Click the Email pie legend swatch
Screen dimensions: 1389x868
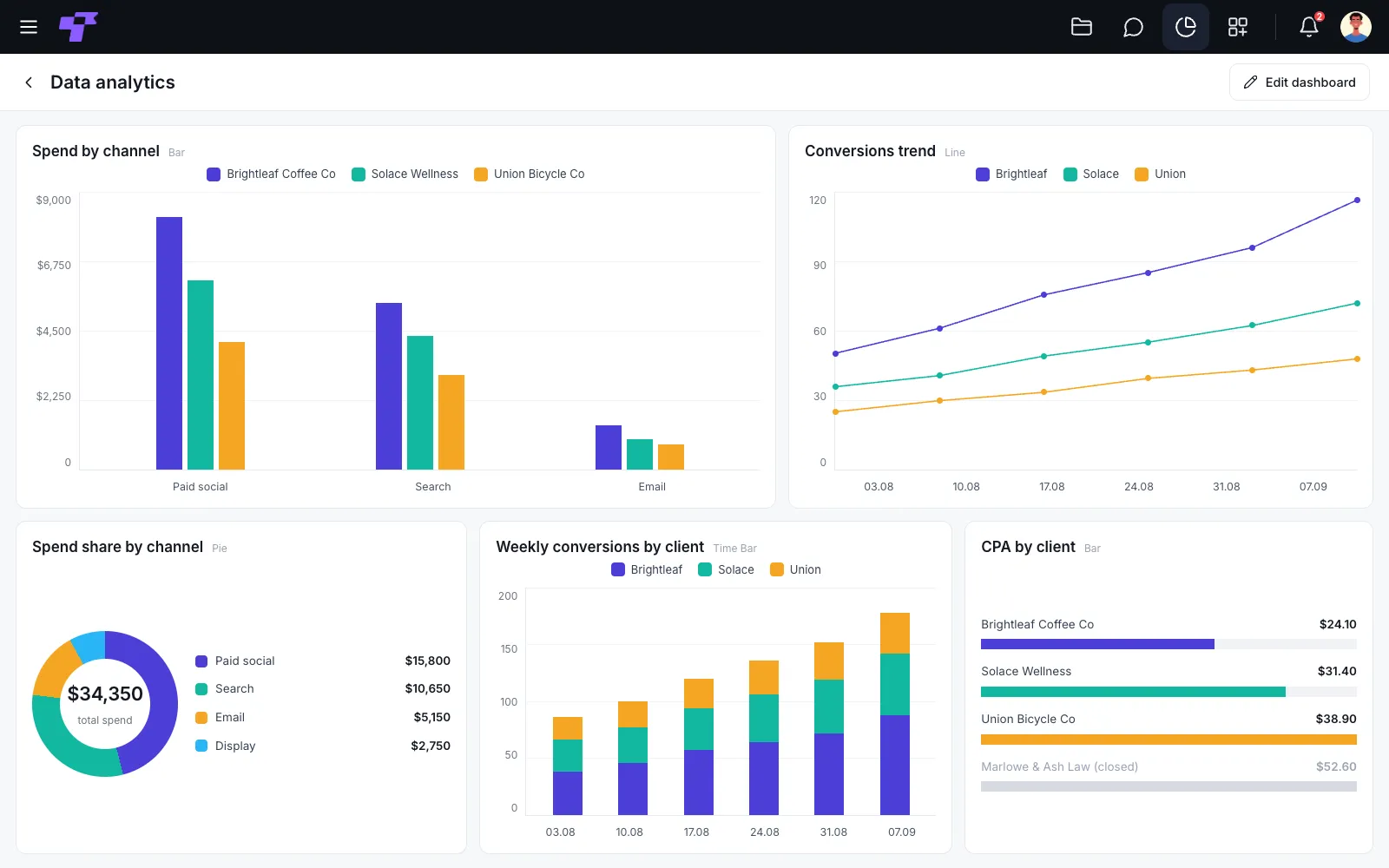pyautogui.click(x=201, y=718)
